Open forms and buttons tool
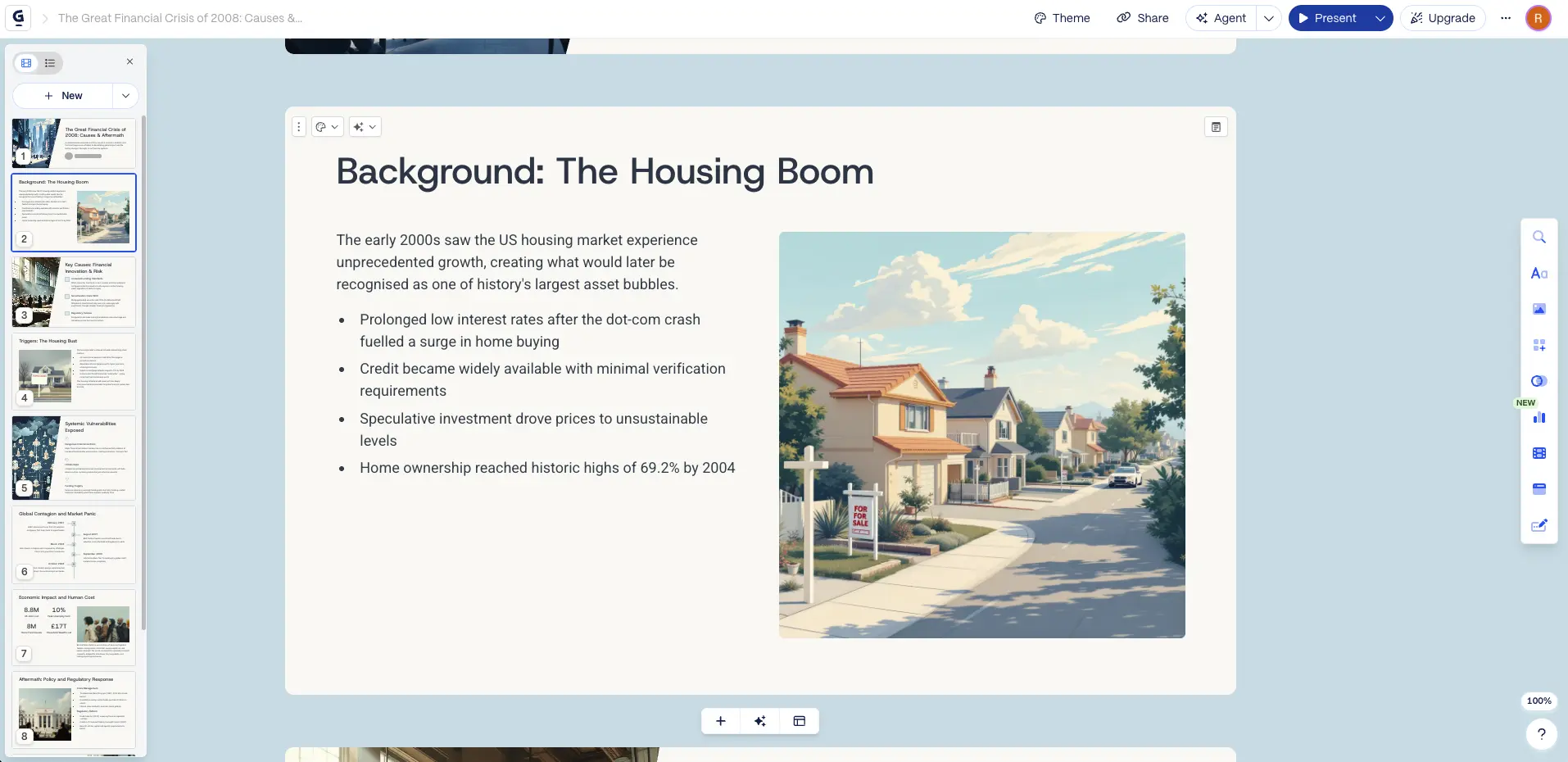This screenshot has width=1568, height=762. click(1539, 525)
